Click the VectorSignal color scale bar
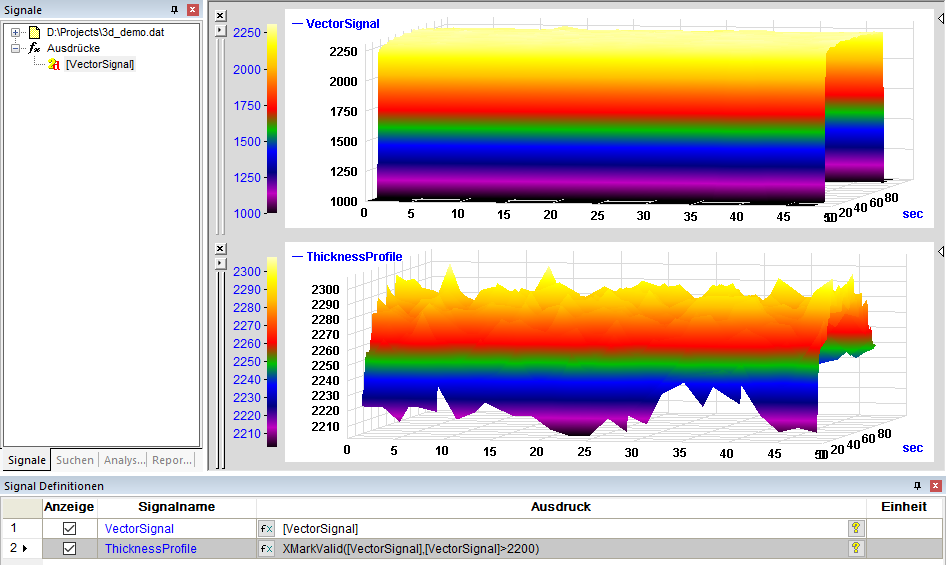 click(272, 118)
